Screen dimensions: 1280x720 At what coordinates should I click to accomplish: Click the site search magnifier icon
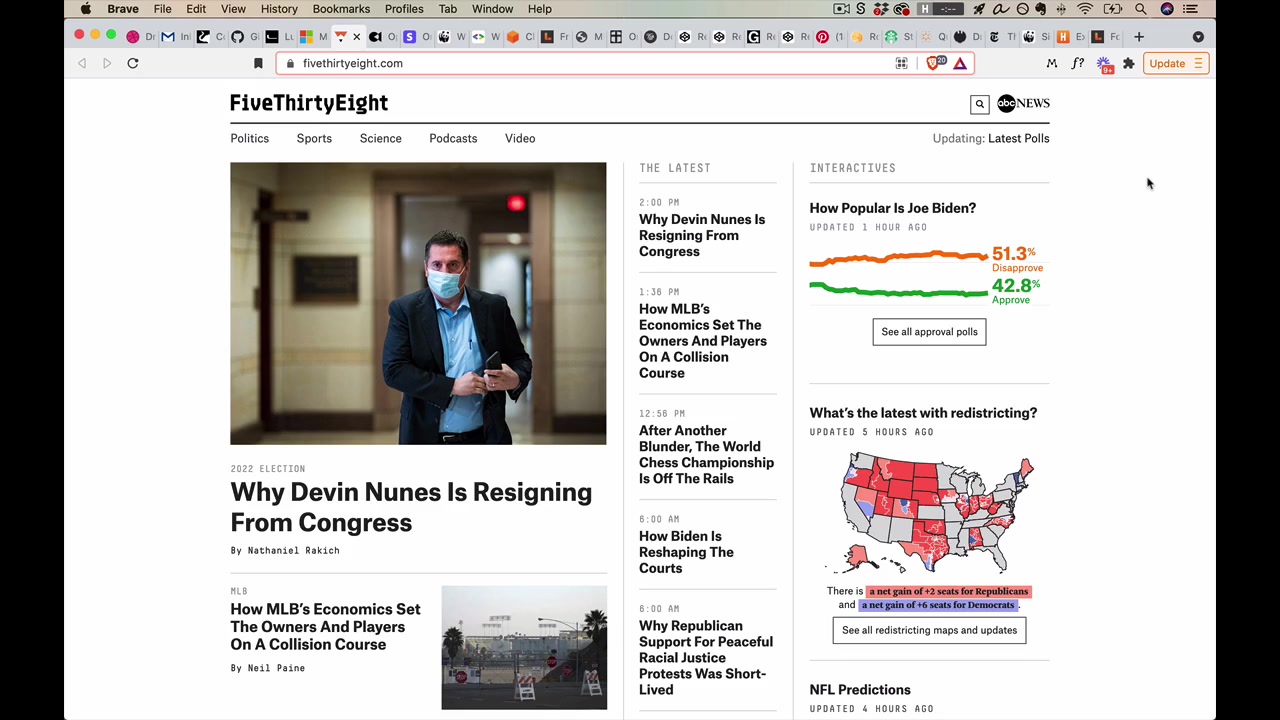pyautogui.click(x=980, y=104)
